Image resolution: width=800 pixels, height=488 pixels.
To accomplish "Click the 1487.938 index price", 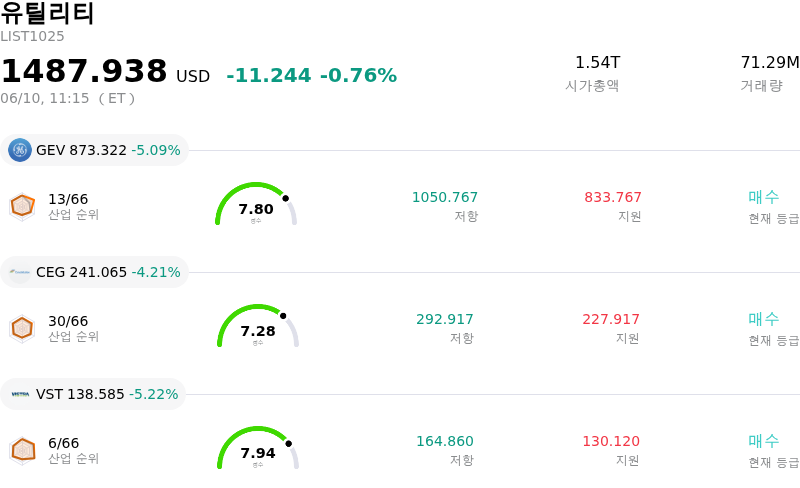I will click(x=84, y=71).
